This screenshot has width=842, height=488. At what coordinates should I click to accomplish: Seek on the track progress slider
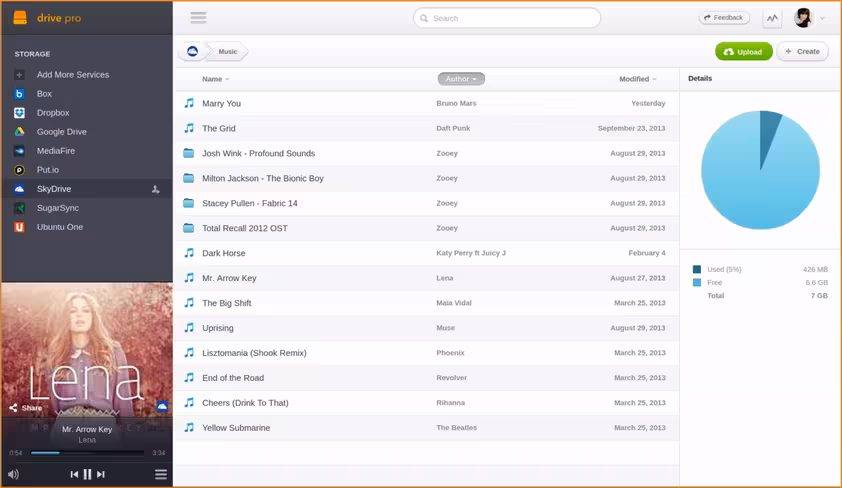pyautogui.click(x=87, y=453)
